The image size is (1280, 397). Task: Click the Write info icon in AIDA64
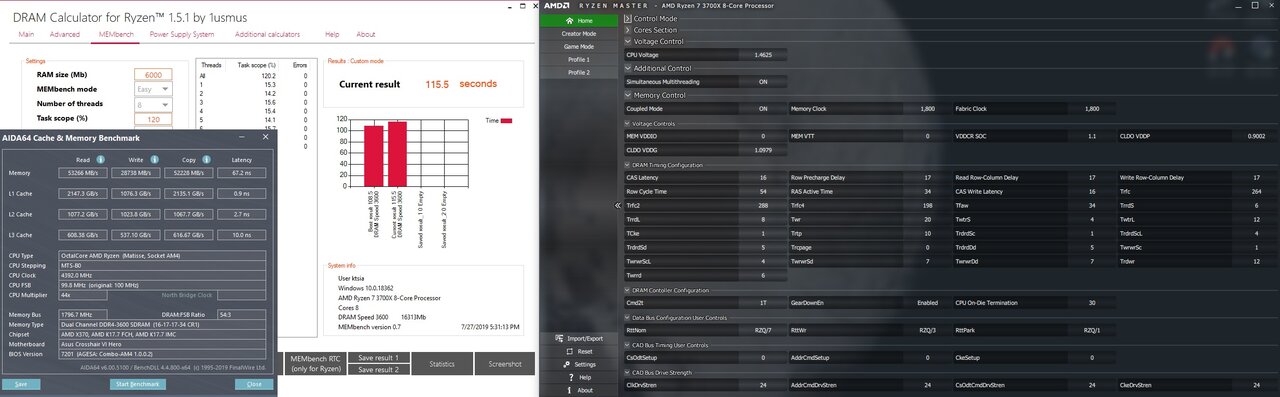154,159
